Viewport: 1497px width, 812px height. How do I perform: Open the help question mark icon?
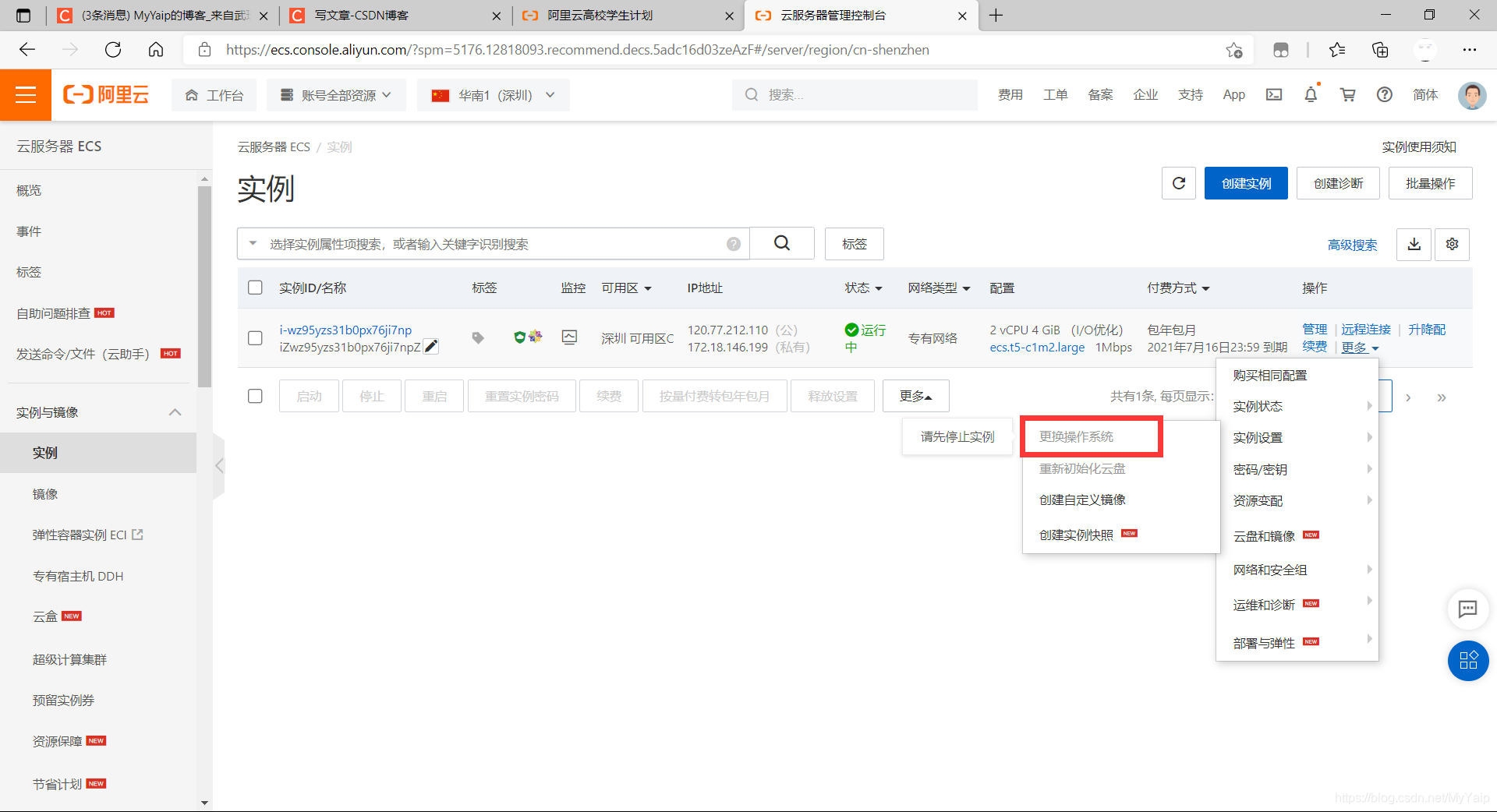(1385, 95)
